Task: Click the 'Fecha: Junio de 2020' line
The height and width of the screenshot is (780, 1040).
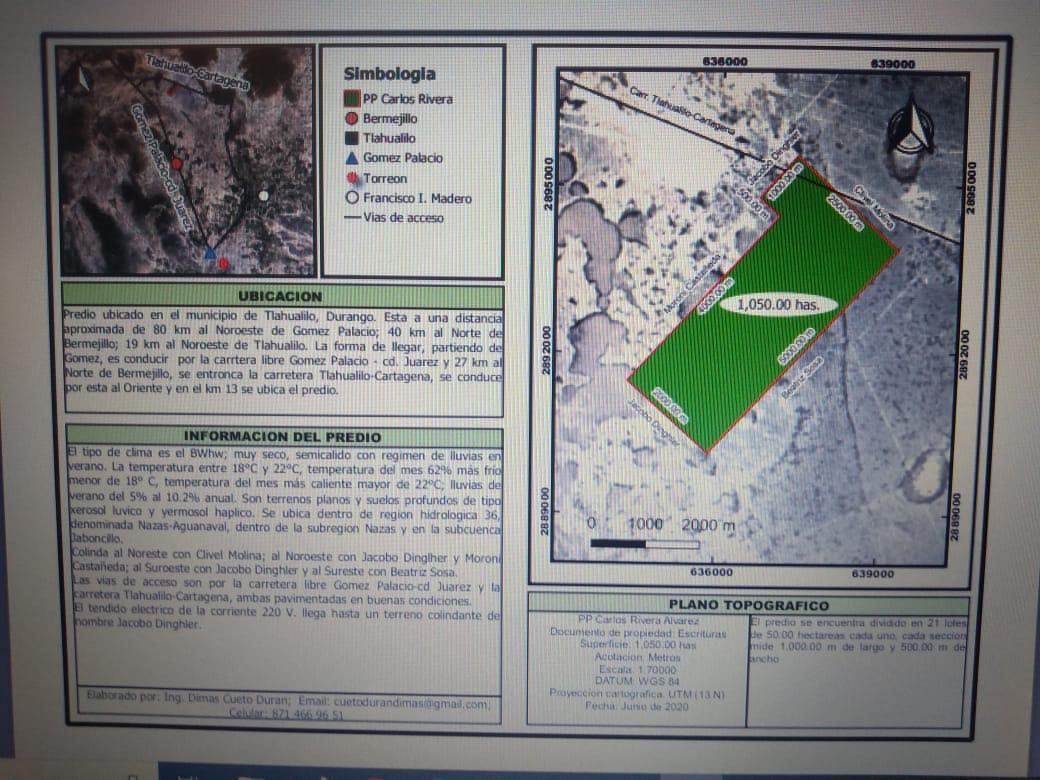Action: [x=637, y=706]
